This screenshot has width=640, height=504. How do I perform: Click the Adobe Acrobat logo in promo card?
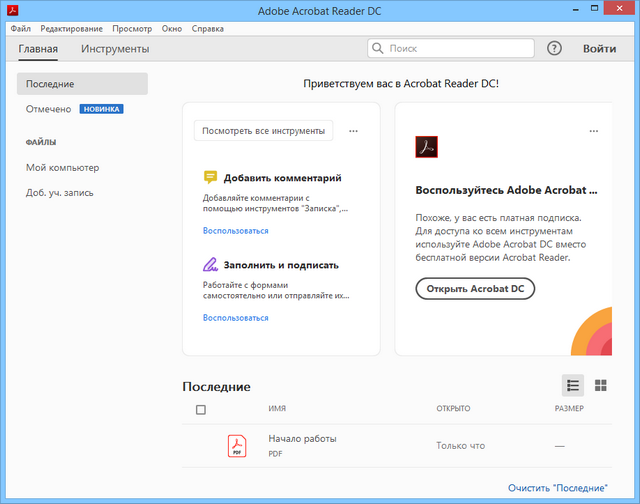[427, 147]
